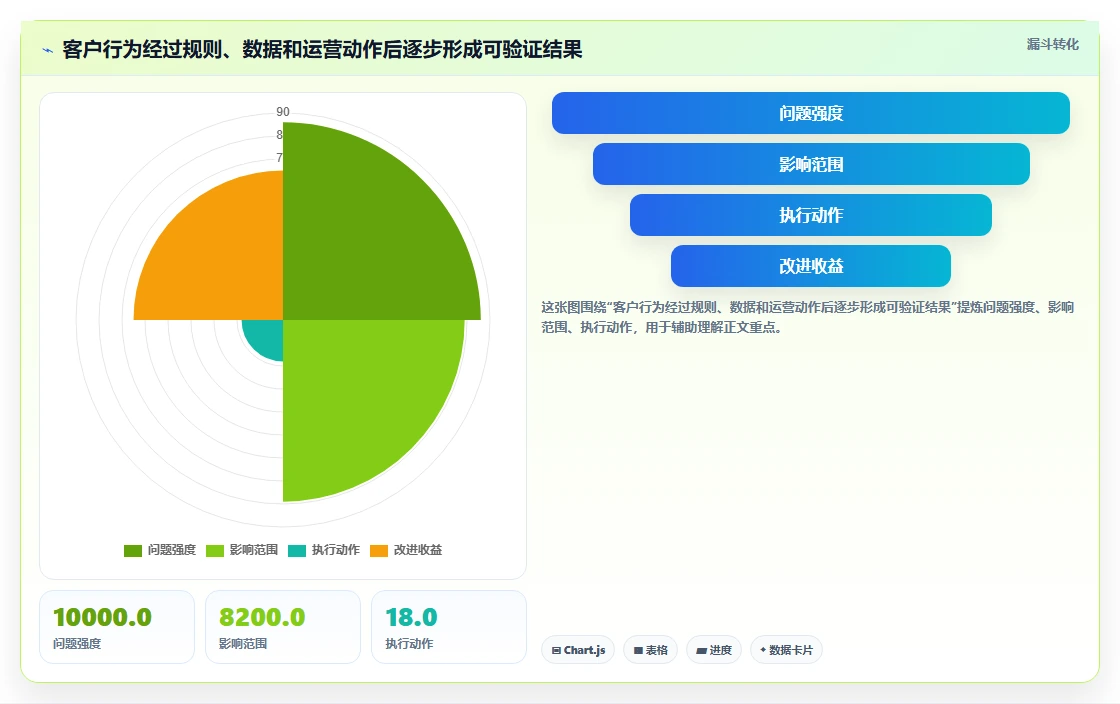The height and width of the screenshot is (704, 1120).
Task: Open the 18.0 执行动作 data card
Action: pos(449,627)
